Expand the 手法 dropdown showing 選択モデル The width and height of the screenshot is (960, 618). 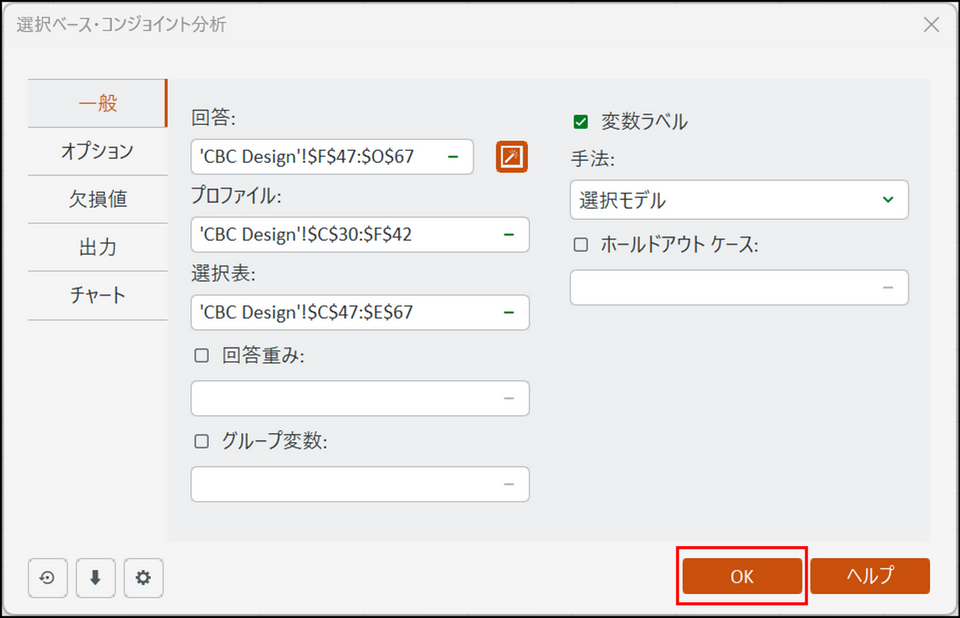739,200
